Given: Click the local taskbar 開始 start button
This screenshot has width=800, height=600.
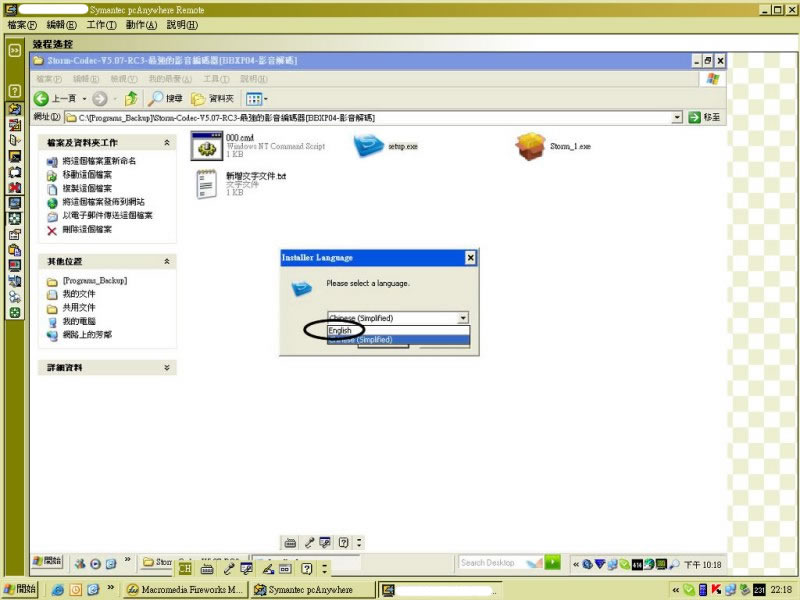Looking at the screenshot, I should 19,589.
